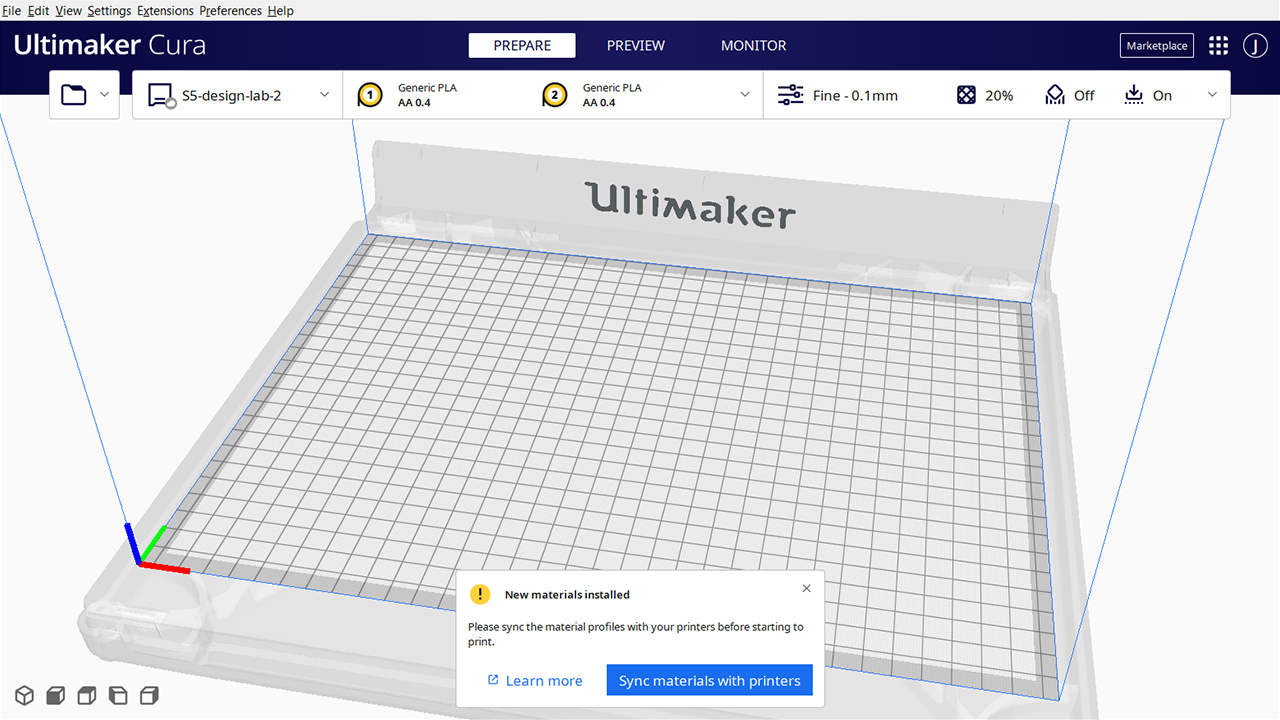This screenshot has width=1280, height=720.
Task: Expand the open file dropdown arrow
Action: click(105, 95)
